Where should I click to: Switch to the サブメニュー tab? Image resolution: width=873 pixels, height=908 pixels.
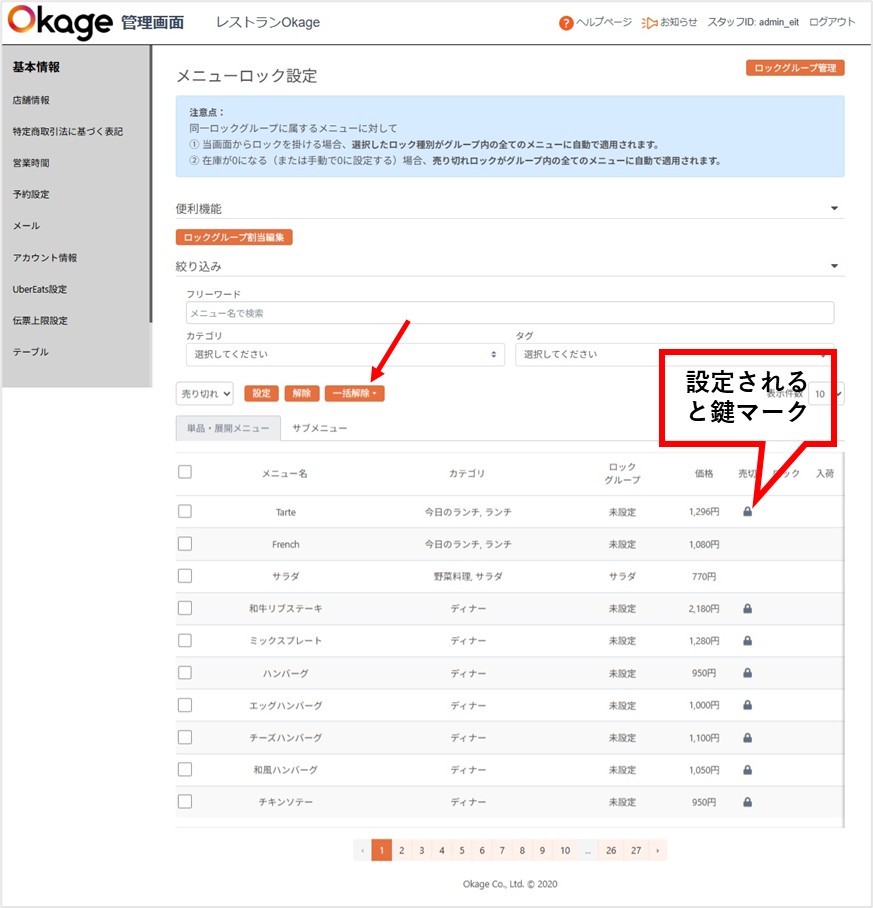320,428
